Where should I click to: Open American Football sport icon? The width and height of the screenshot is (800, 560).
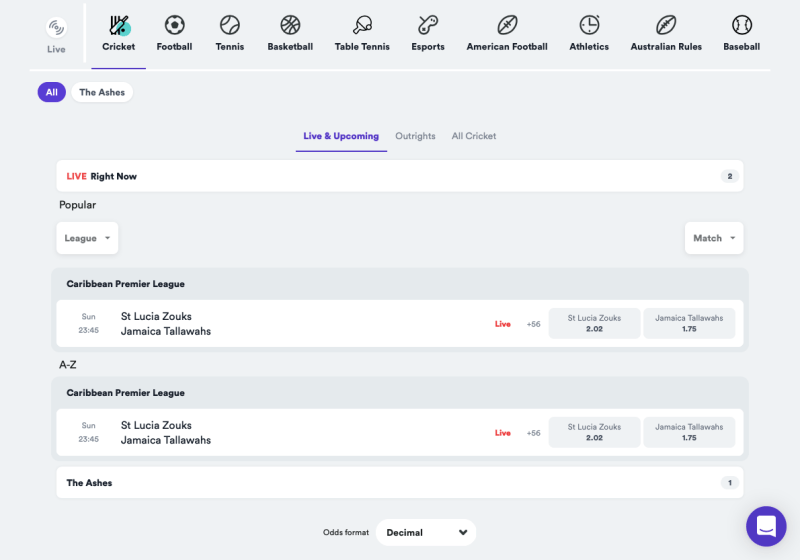pos(507,26)
